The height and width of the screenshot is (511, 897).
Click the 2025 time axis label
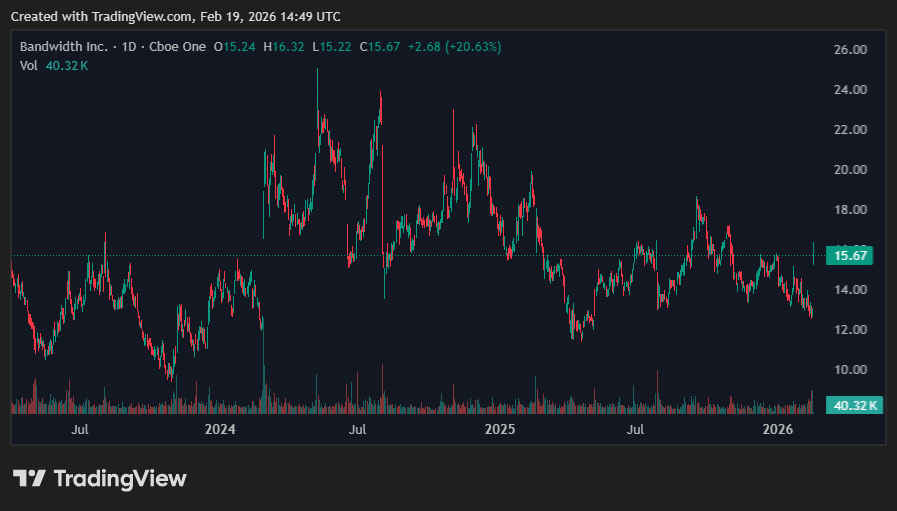click(x=500, y=430)
